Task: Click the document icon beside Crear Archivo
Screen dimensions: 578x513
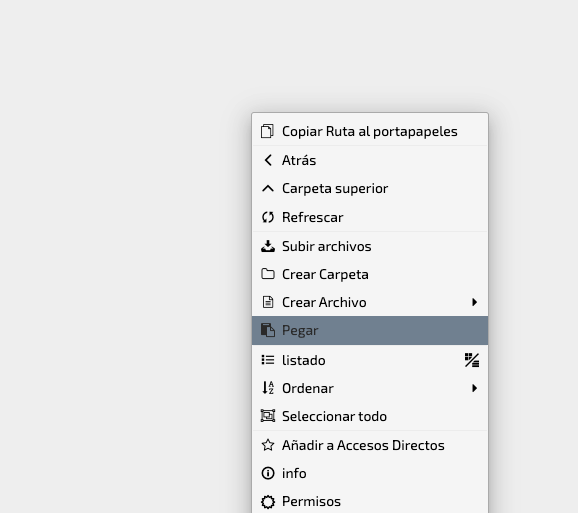Action: click(x=268, y=302)
